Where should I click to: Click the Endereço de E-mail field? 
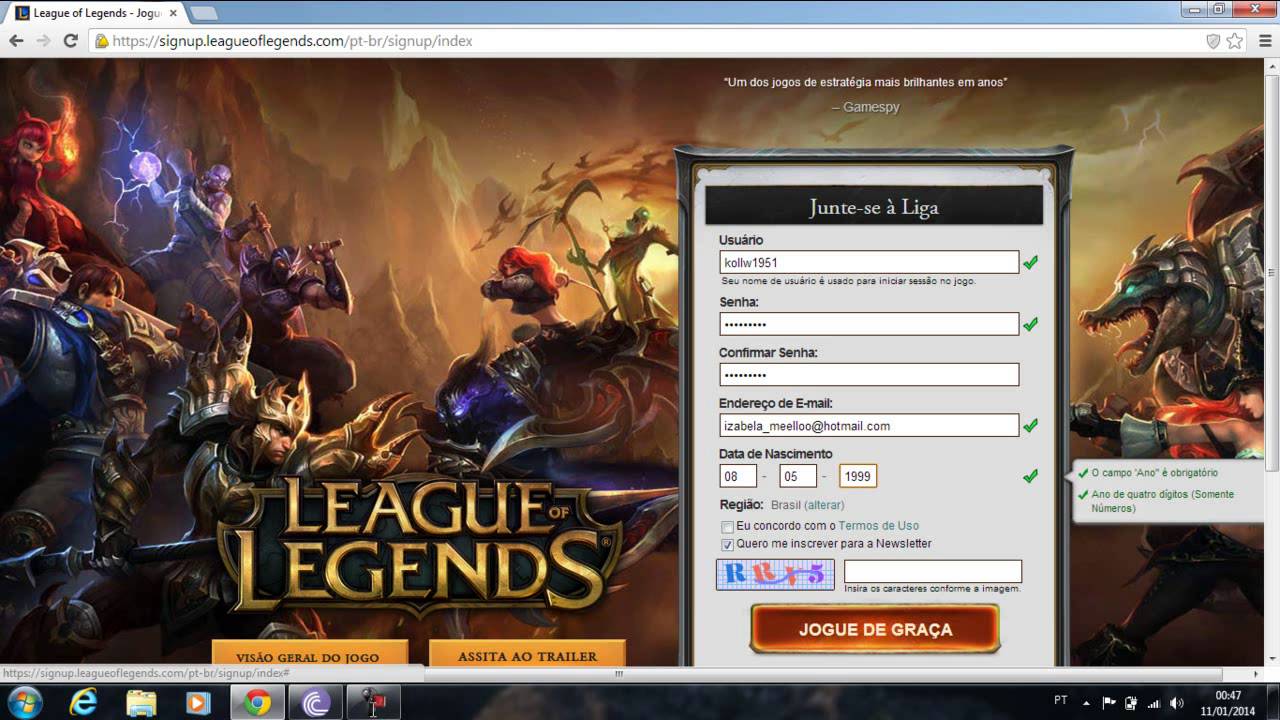[869, 426]
